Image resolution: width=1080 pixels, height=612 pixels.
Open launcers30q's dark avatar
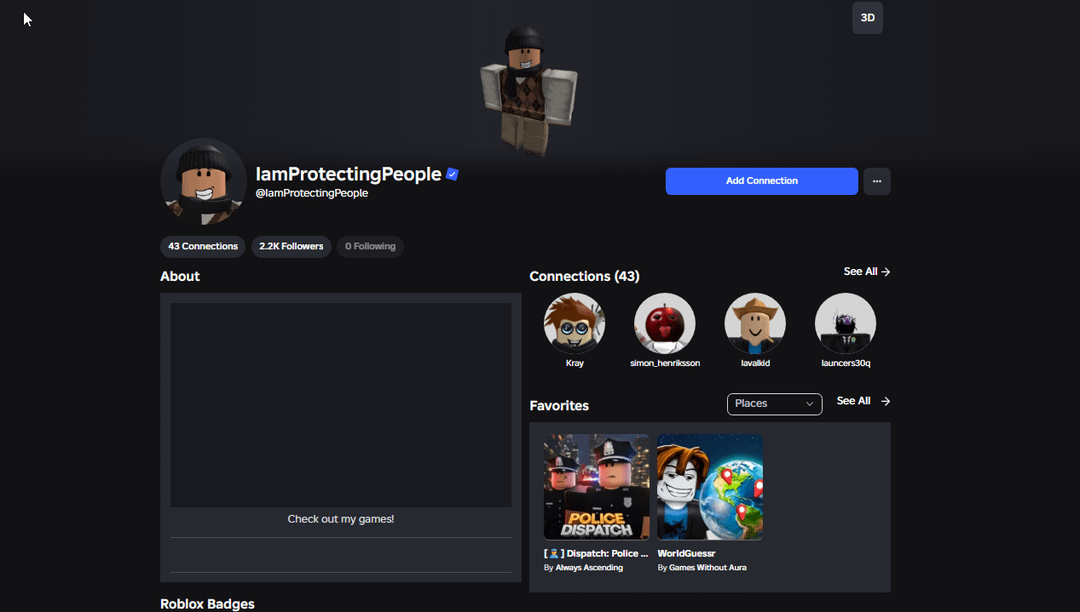(845, 323)
